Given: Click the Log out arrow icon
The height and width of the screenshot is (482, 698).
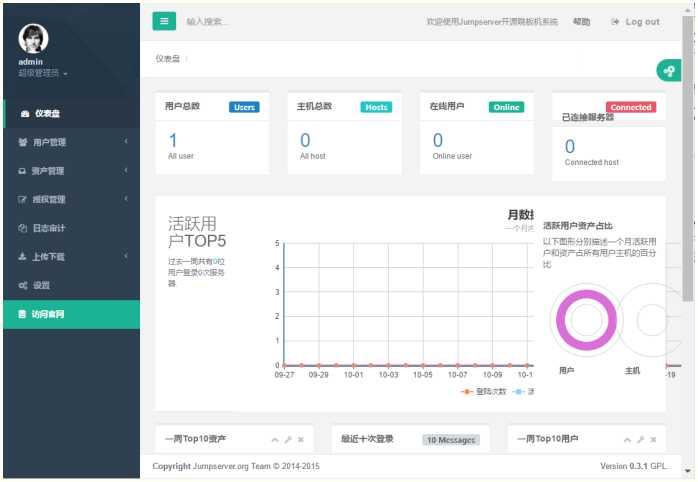Looking at the screenshot, I should (615, 21).
